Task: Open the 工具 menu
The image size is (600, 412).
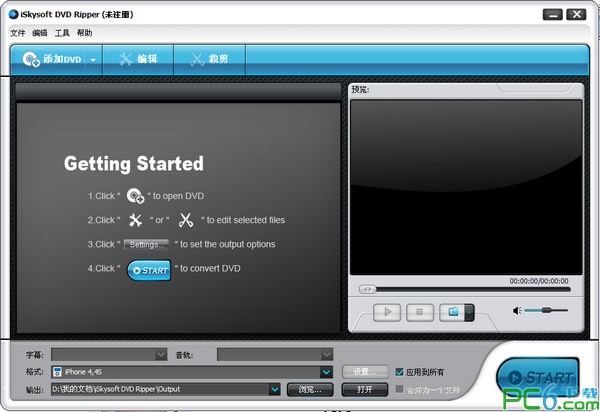Action: point(62,33)
